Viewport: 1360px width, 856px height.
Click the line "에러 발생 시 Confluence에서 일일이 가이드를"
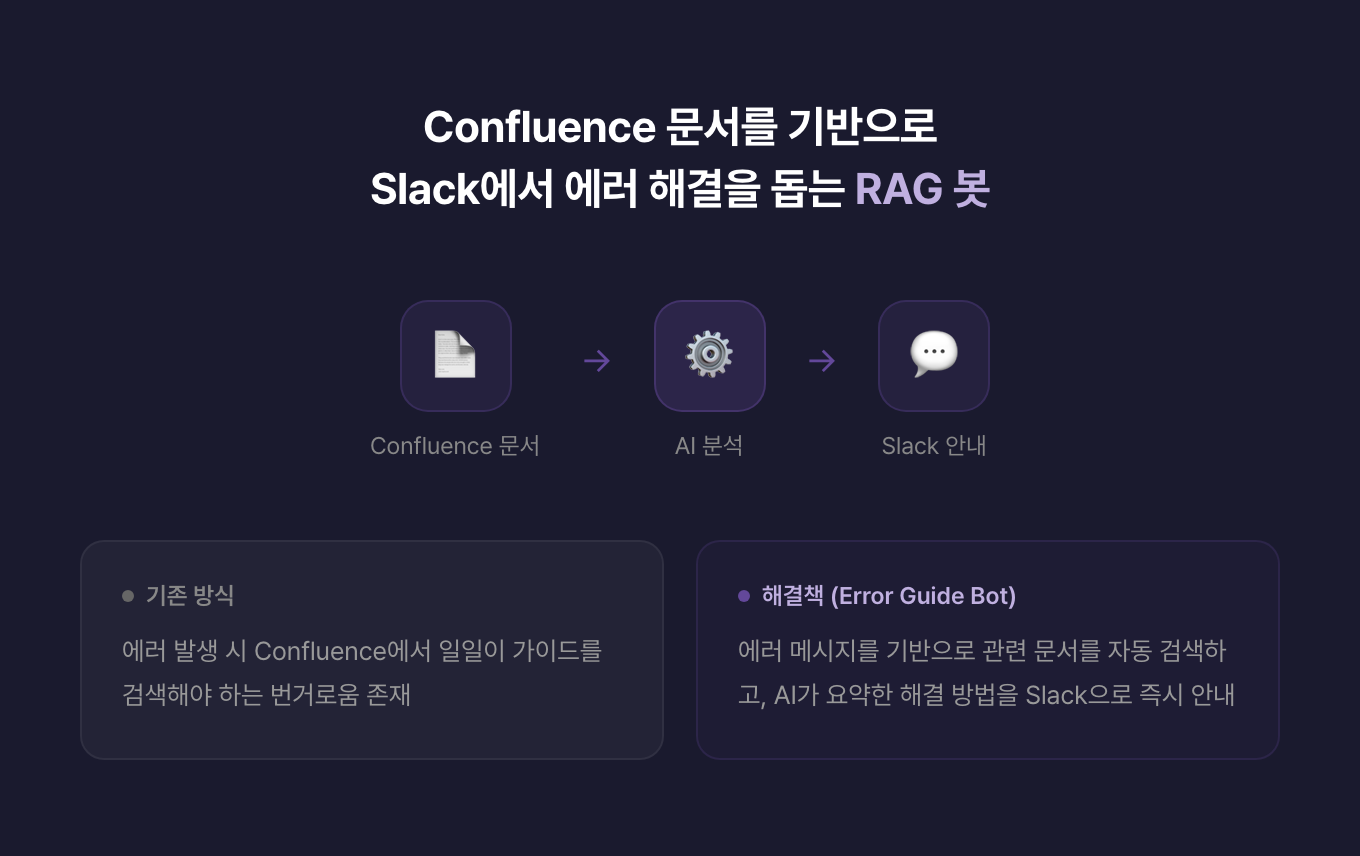(362, 651)
